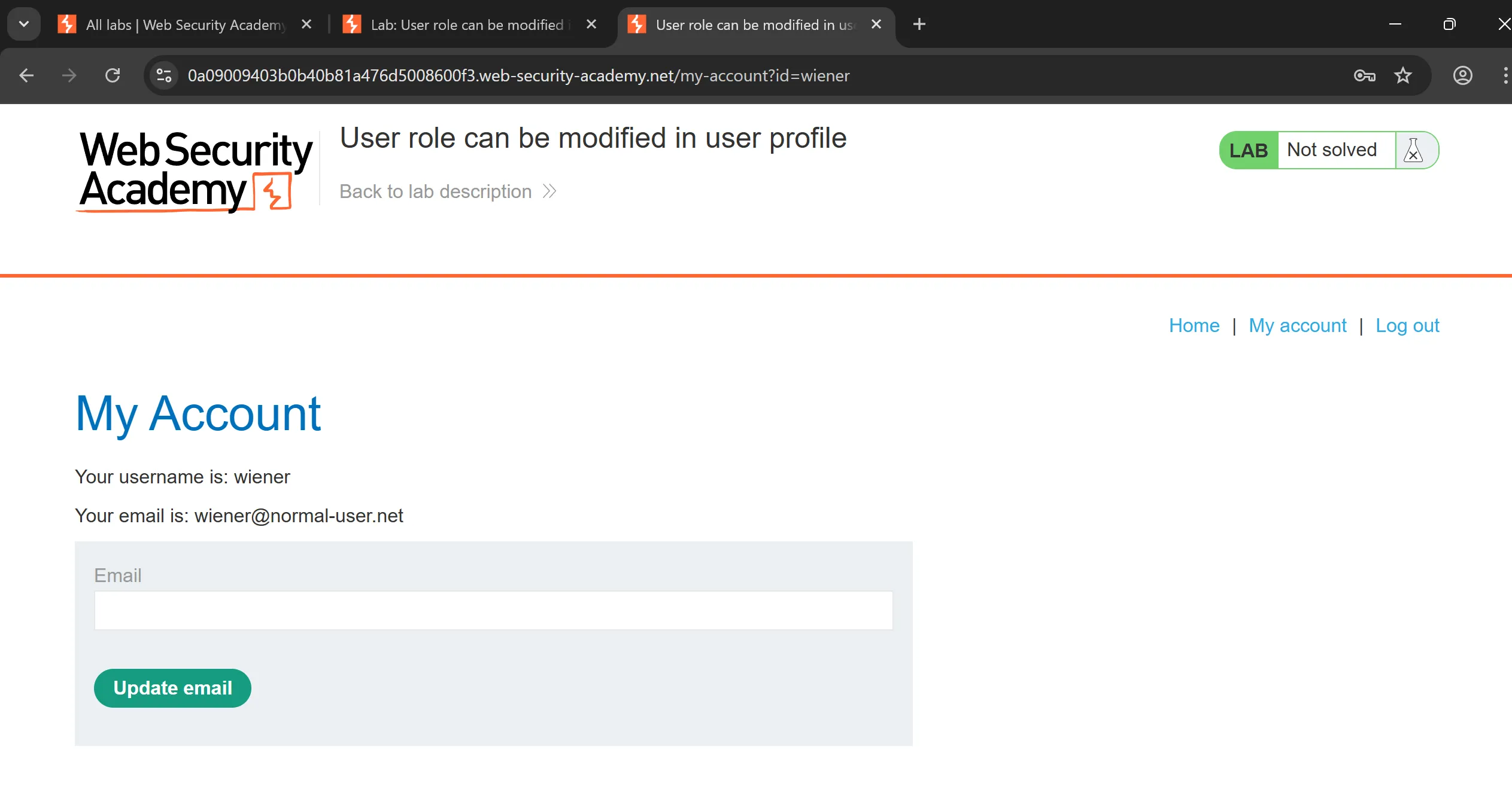Click the saved passwords key icon
The image size is (1512, 804).
click(1364, 75)
